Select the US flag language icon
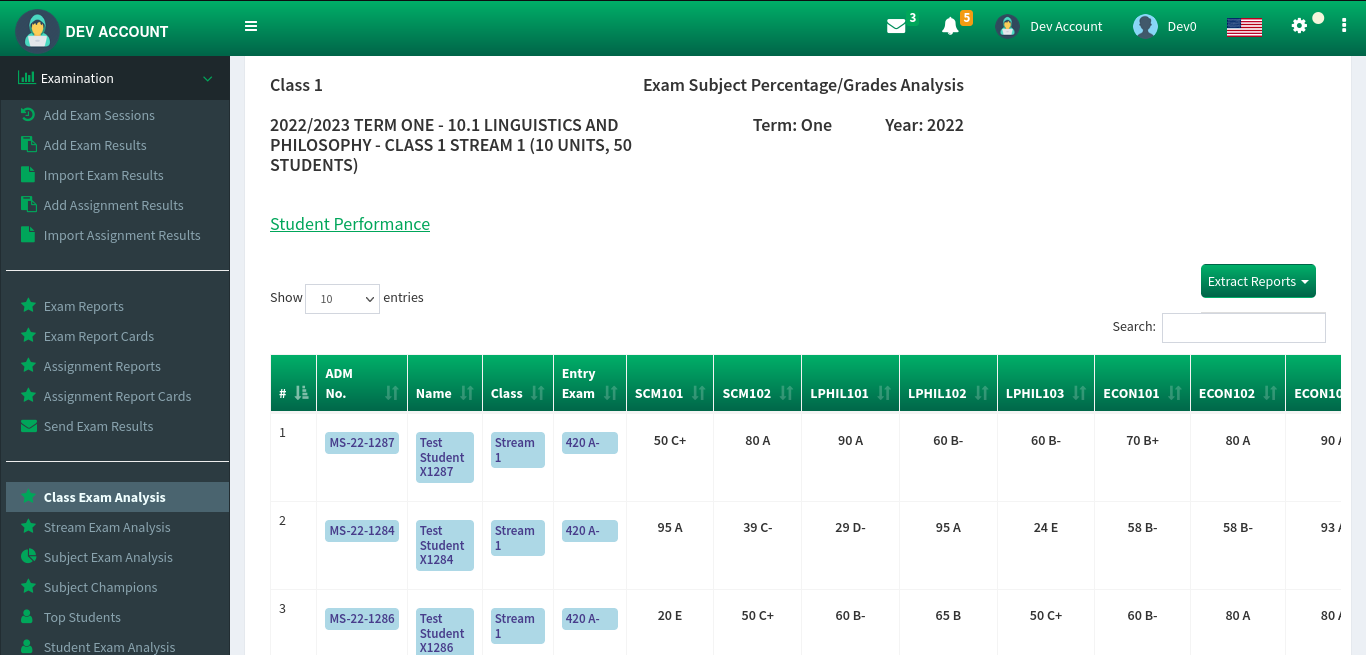 pyautogui.click(x=1244, y=27)
